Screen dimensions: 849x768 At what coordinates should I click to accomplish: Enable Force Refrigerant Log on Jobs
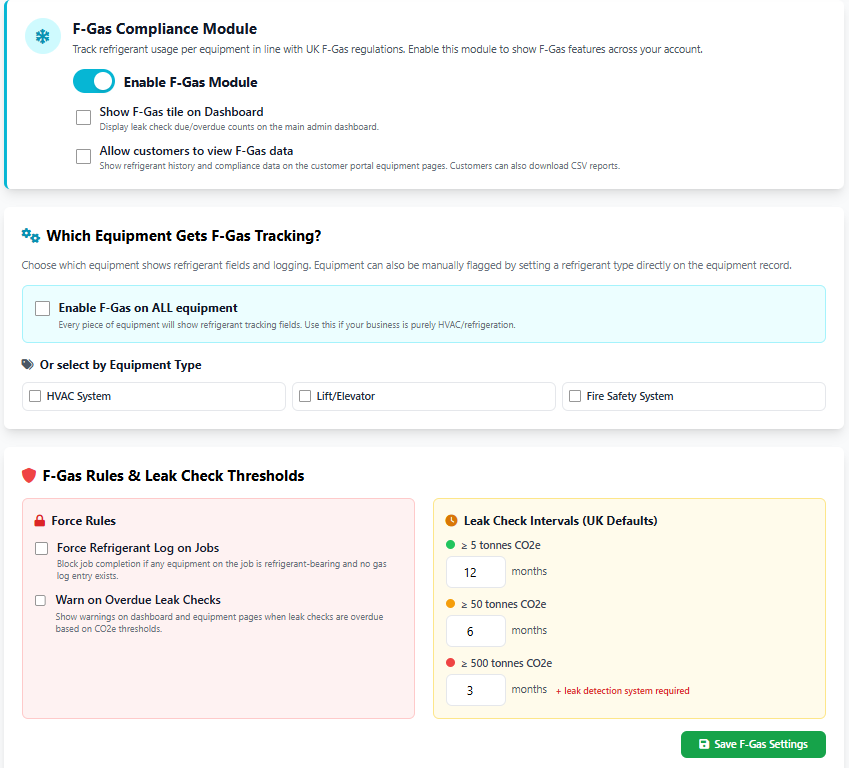(42, 549)
